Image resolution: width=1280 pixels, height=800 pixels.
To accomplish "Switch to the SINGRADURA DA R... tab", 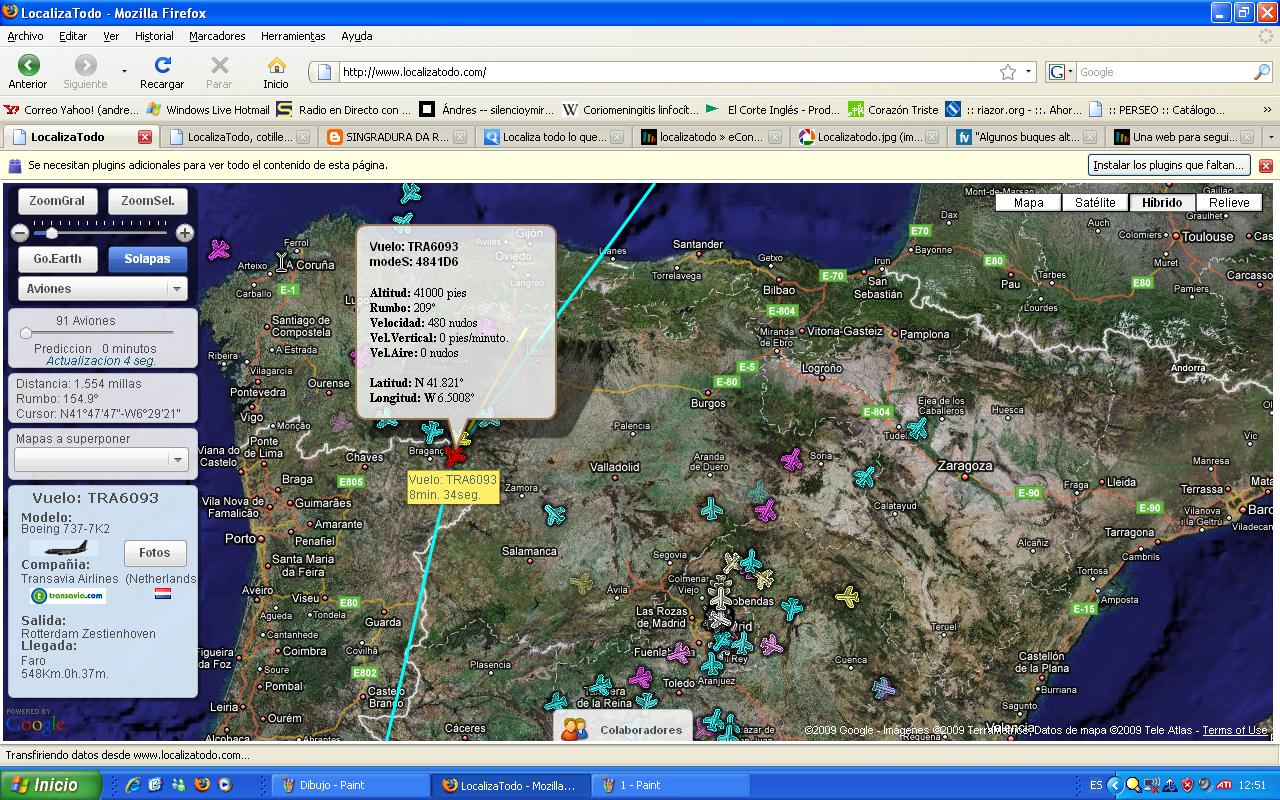I will pyautogui.click(x=395, y=137).
